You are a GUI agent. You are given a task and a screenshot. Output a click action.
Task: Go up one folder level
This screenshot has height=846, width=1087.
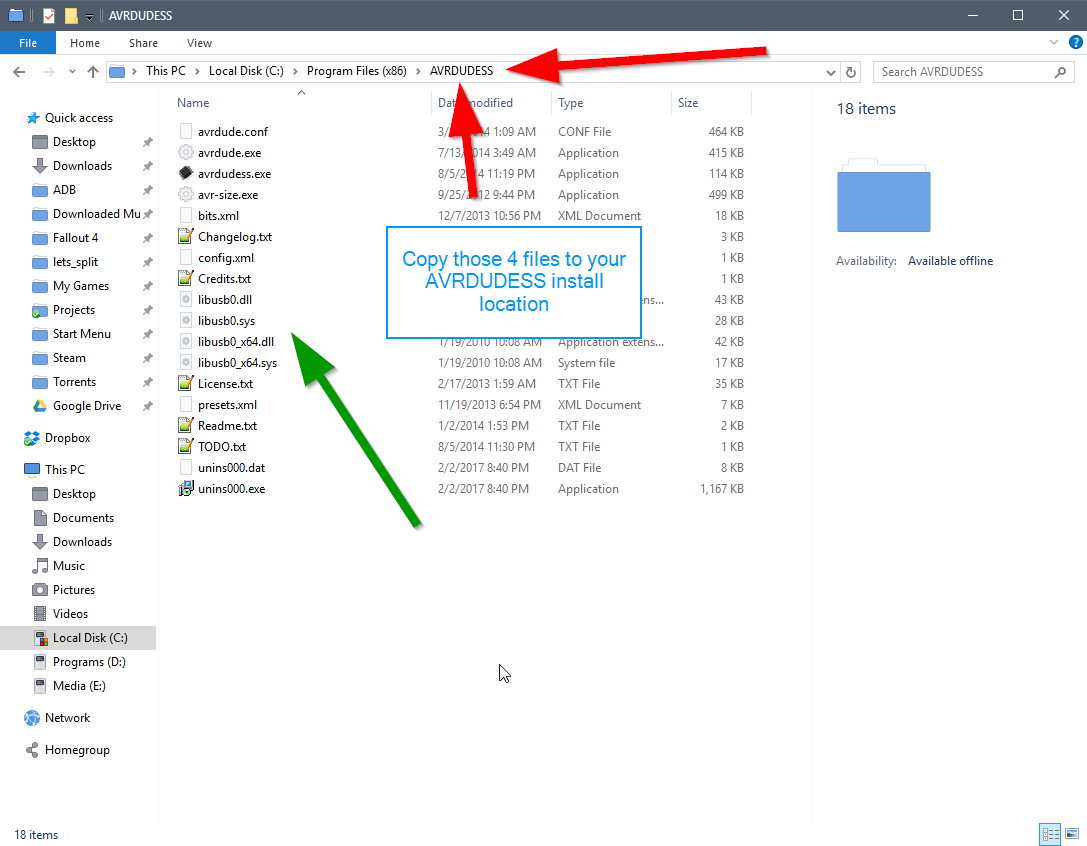93,71
